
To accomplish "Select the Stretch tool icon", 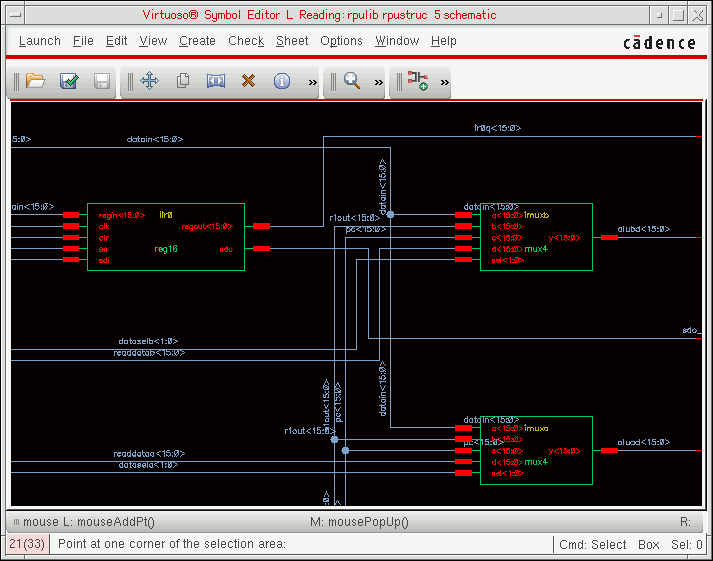I will click(x=216, y=81).
